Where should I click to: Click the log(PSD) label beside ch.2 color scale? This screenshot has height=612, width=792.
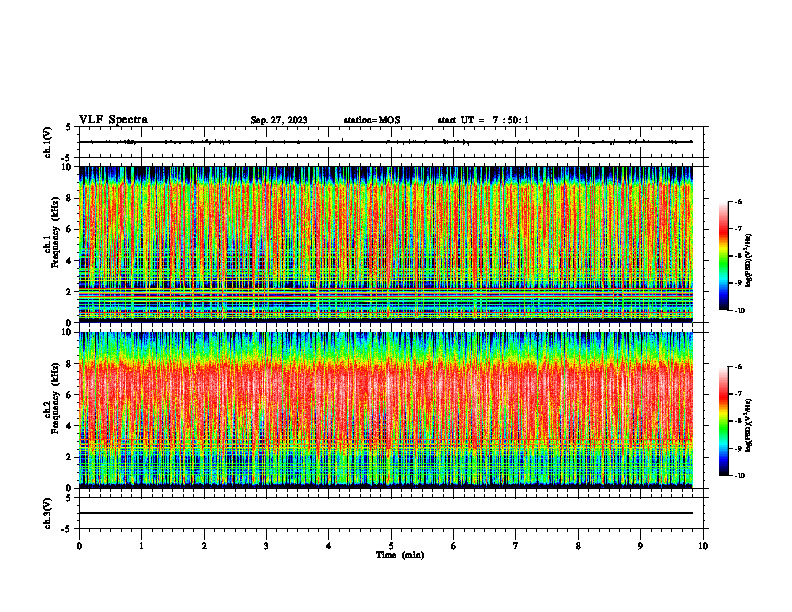[750, 424]
